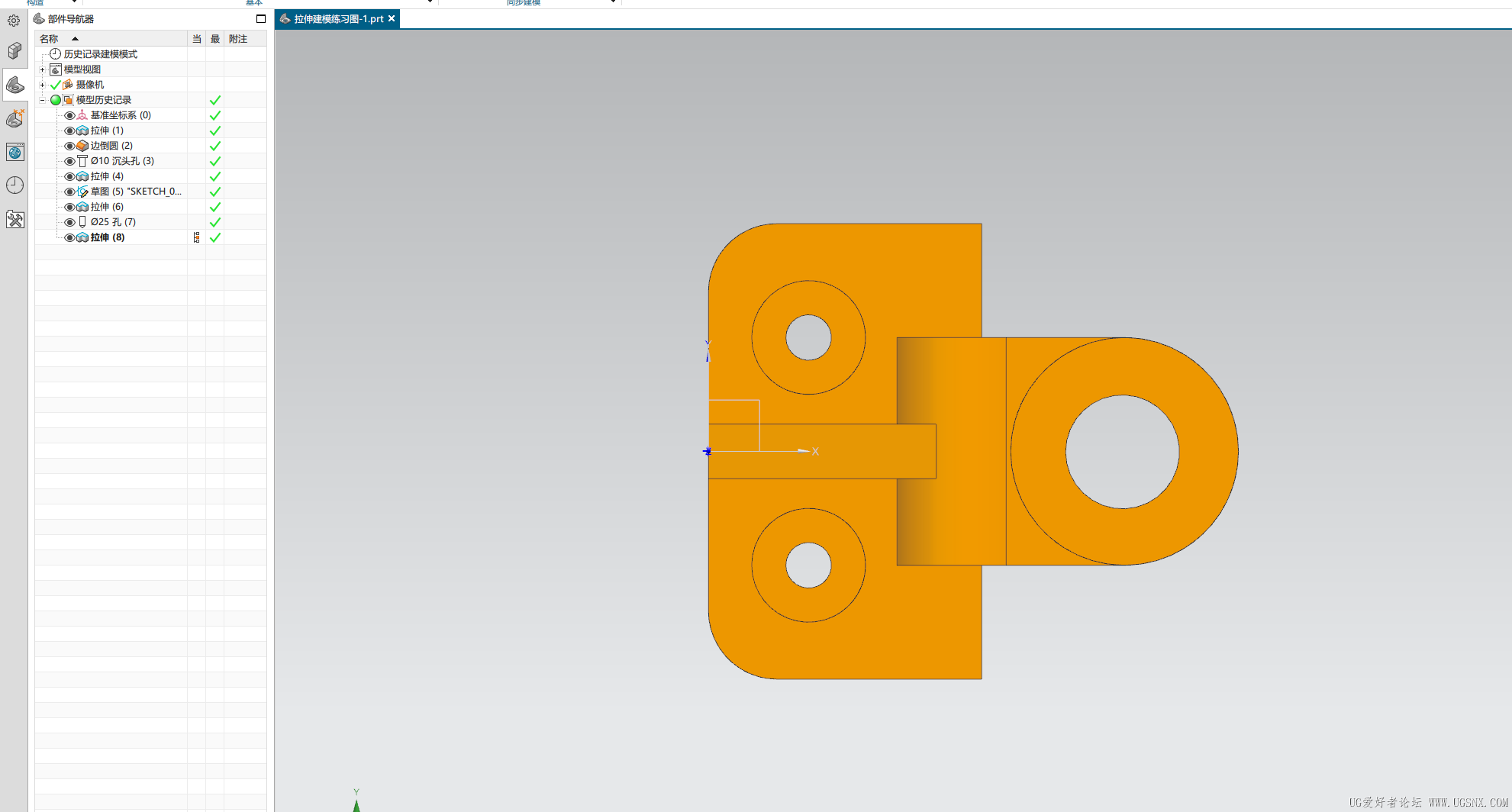
Task: Click the 摄像机 camera icon
Action: (x=68, y=85)
